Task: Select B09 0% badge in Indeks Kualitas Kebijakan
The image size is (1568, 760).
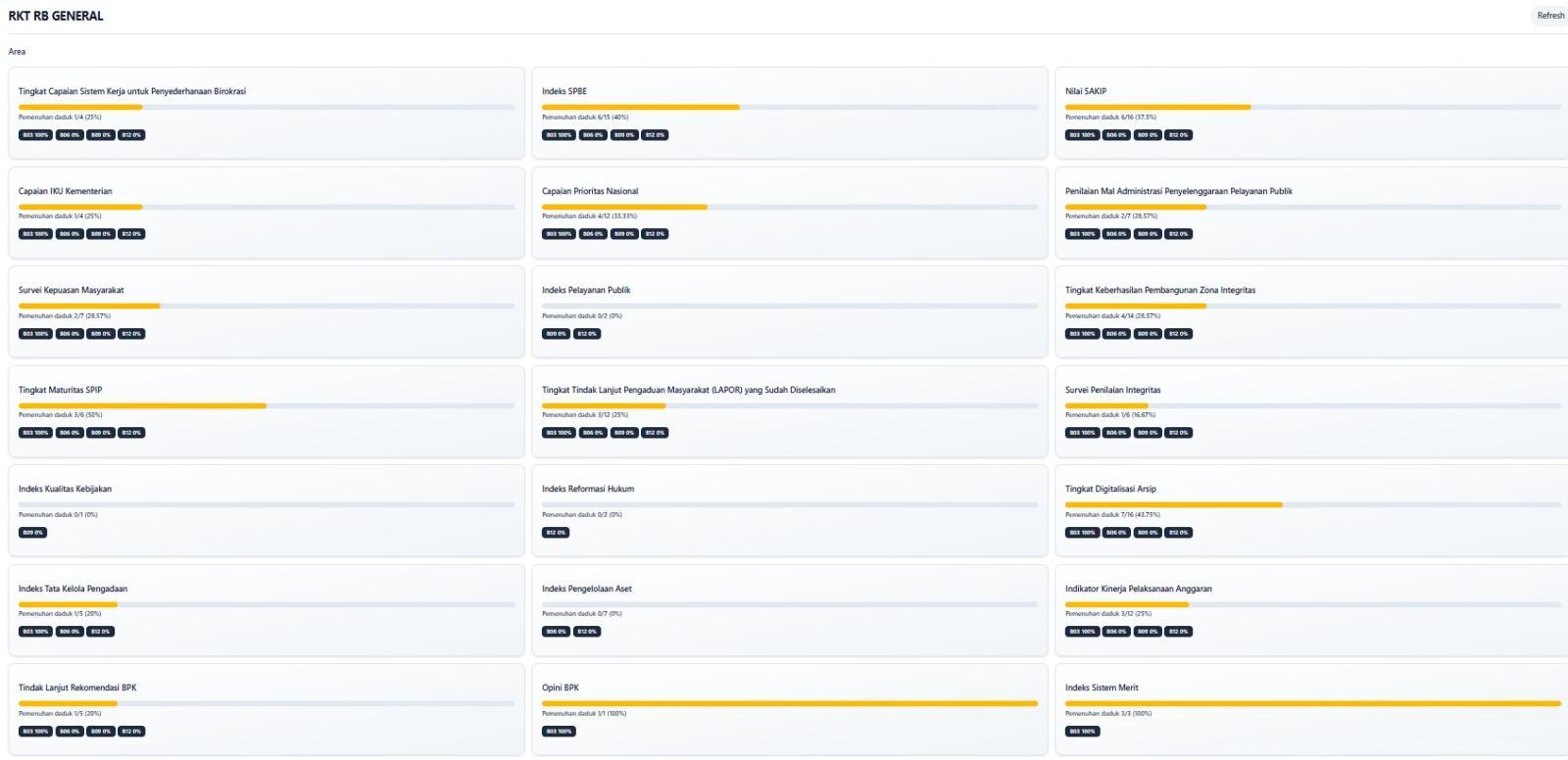Action: [32, 533]
